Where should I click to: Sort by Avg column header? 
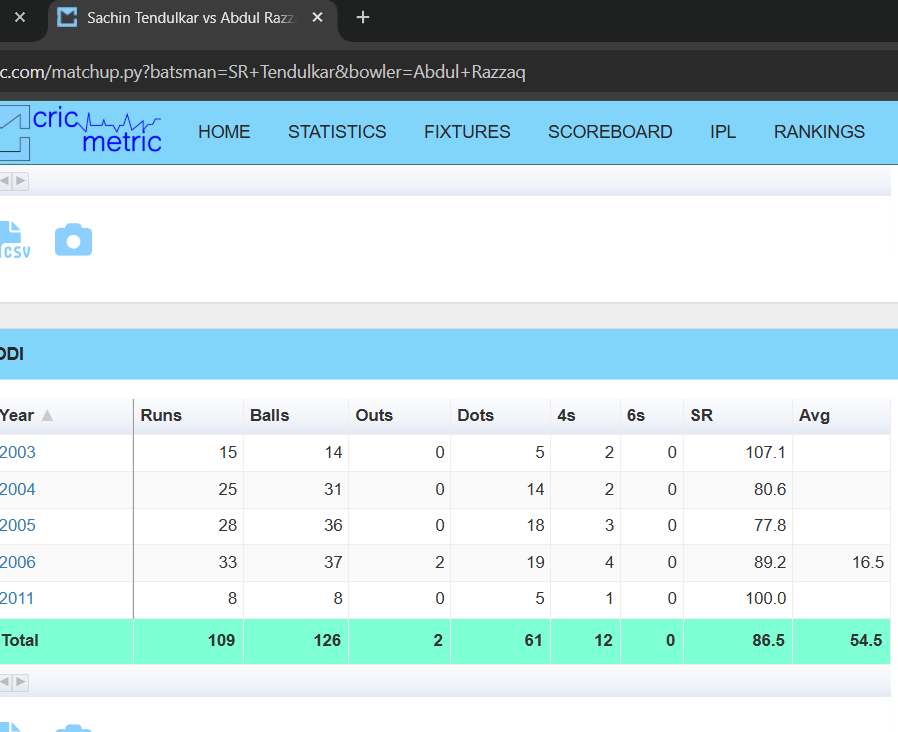[x=841, y=416]
